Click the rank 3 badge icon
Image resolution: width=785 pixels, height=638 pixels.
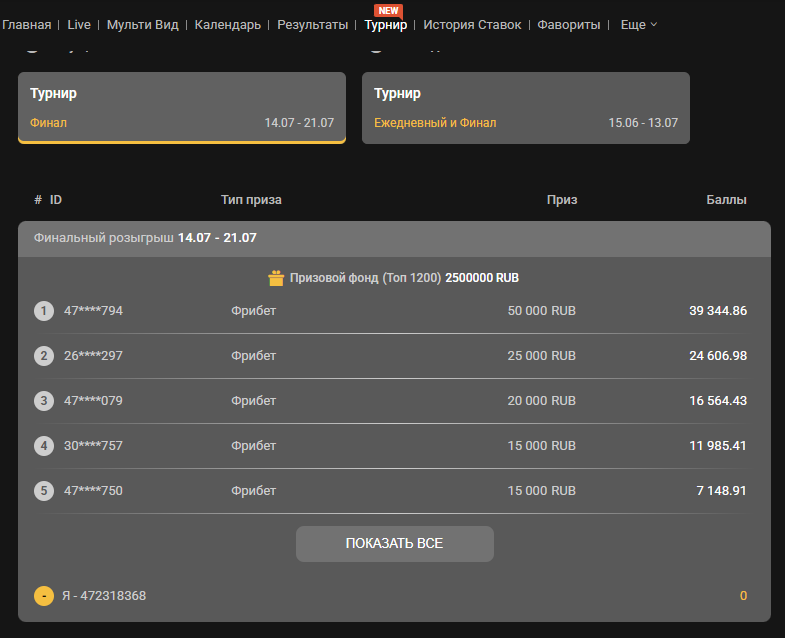click(x=44, y=401)
